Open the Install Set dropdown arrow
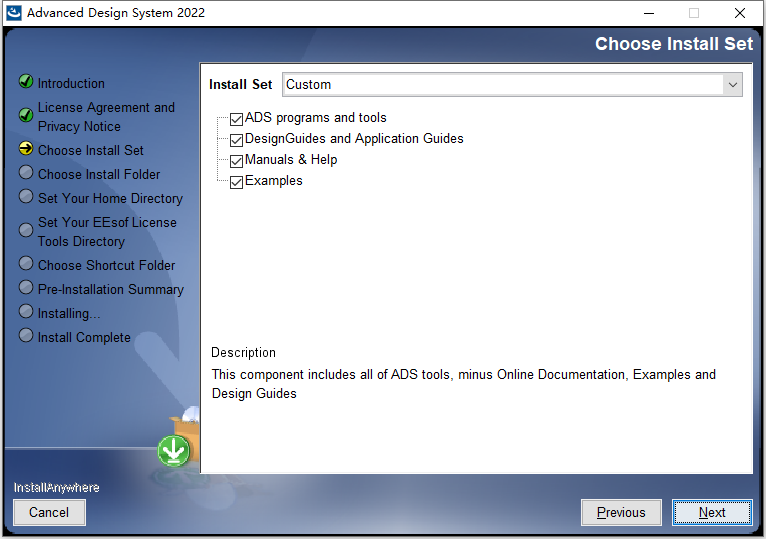766x539 pixels. 732,85
